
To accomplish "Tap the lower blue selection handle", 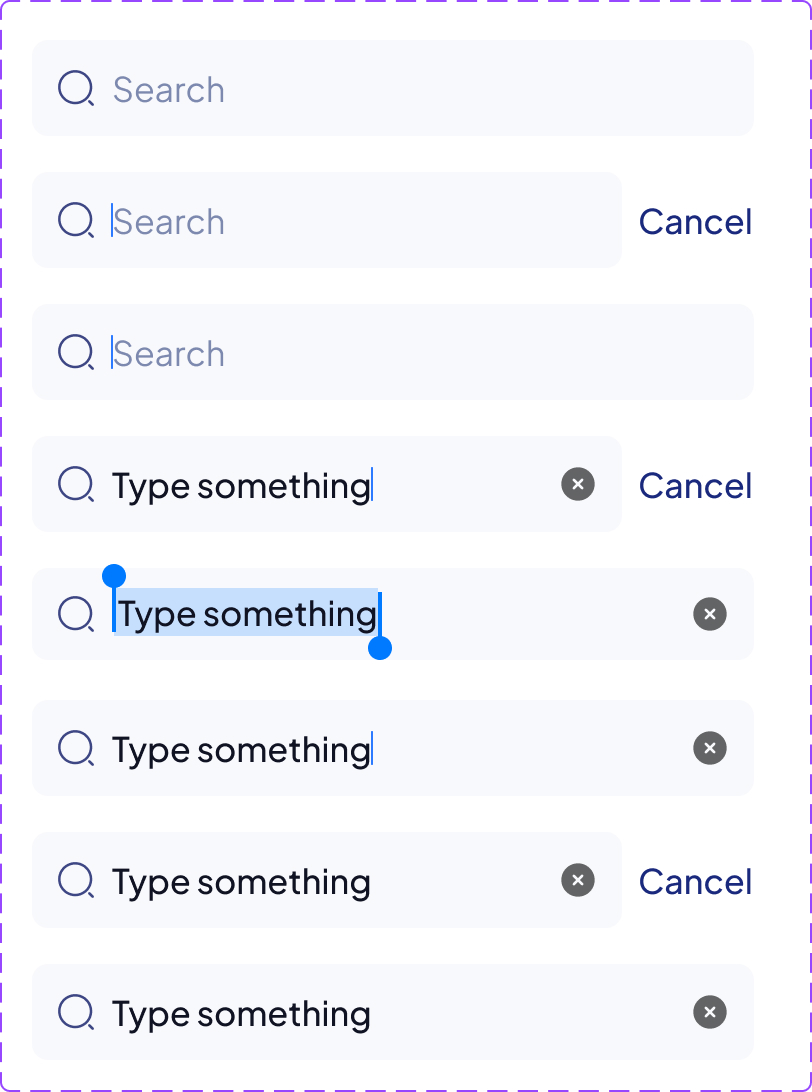I will point(380,650).
